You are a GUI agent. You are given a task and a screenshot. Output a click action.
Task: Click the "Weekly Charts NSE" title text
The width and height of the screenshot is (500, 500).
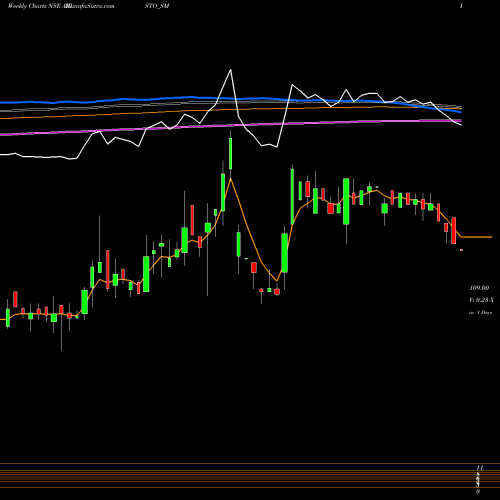34,6
